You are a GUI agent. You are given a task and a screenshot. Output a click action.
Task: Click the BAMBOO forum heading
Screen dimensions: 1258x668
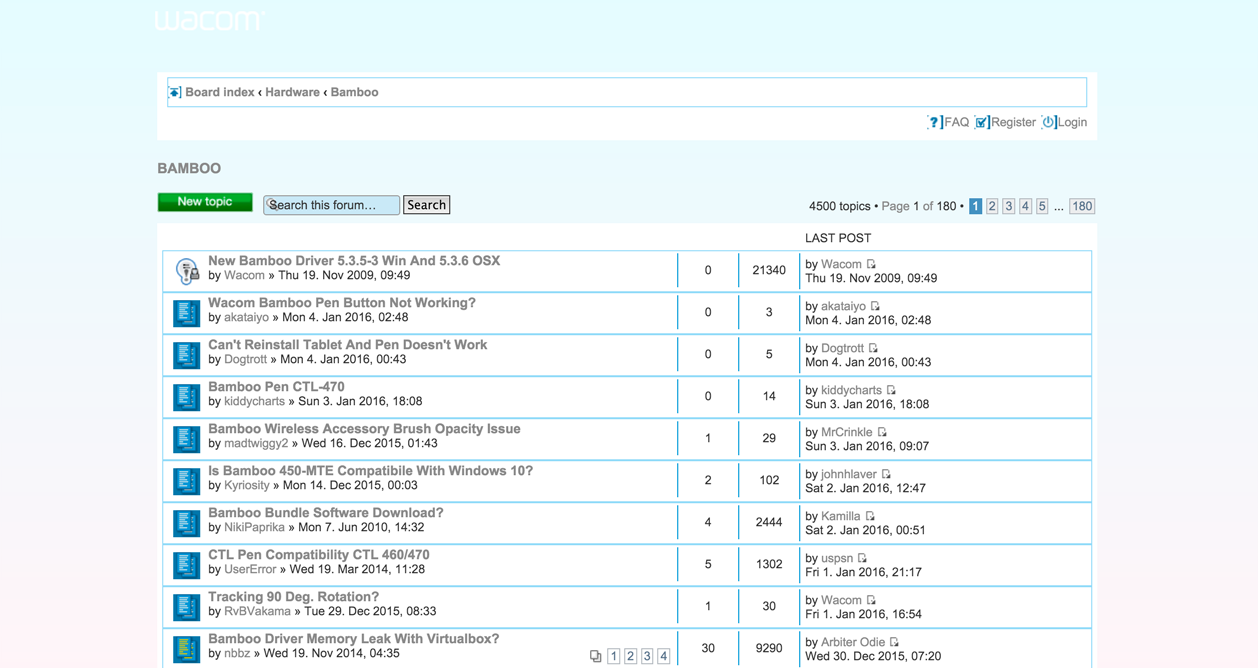(x=189, y=168)
